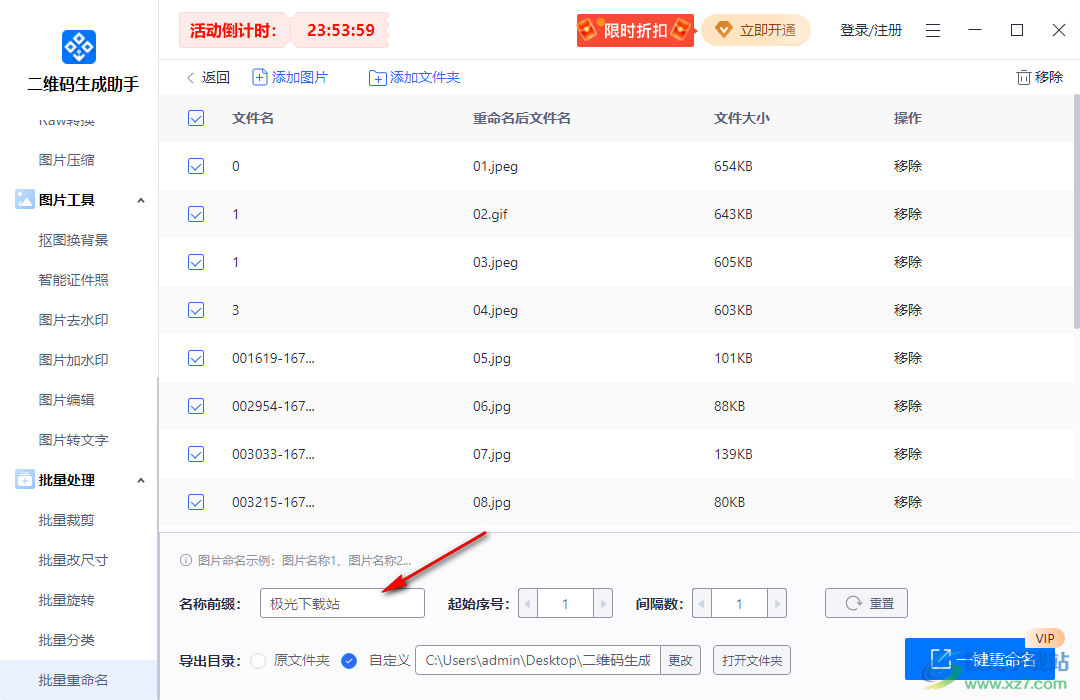The width and height of the screenshot is (1080, 700).
Task: Uncheck the select-all checkbox in header
Action: coord(196,117)
